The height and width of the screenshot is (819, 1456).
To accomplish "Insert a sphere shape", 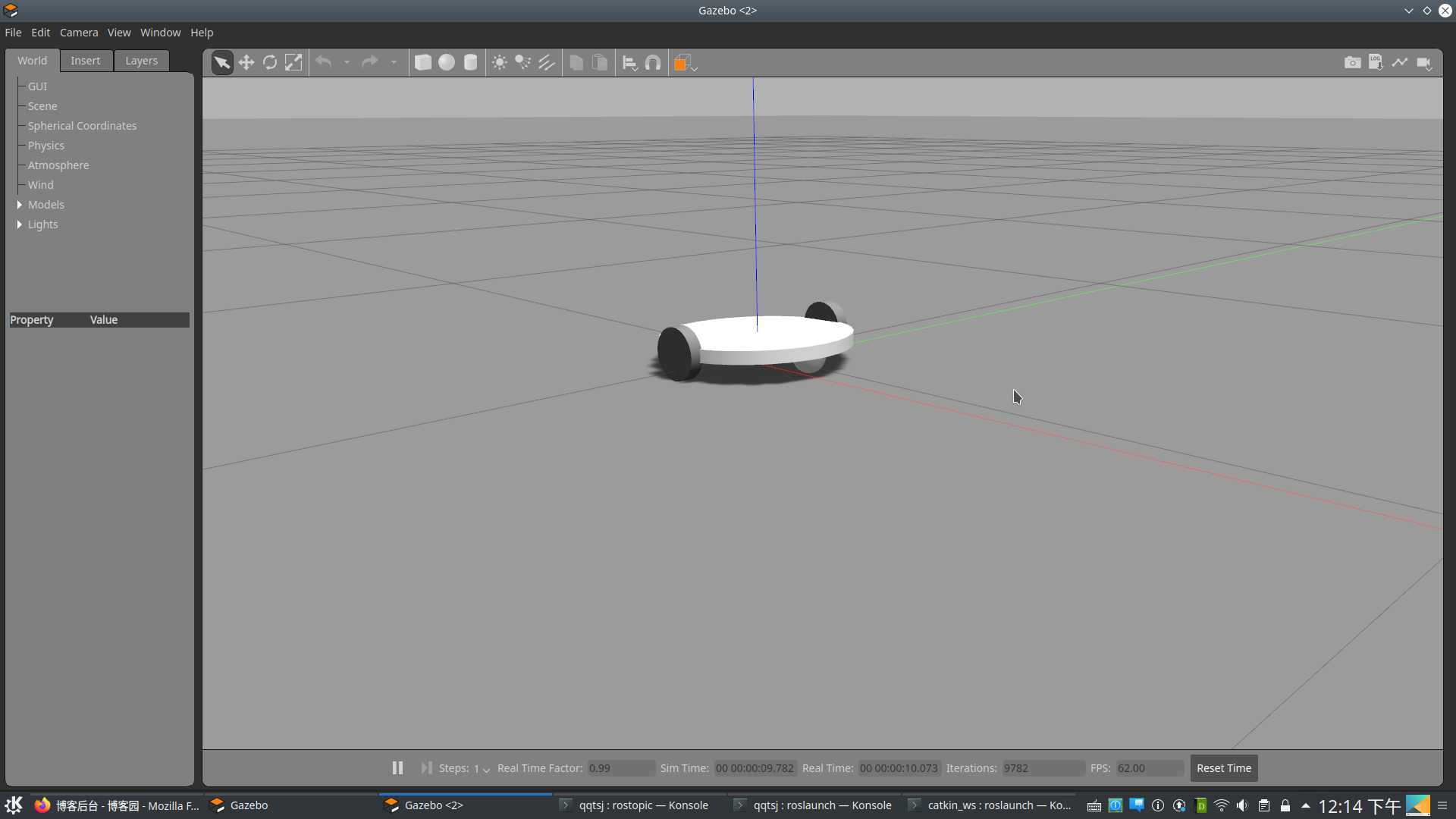I will pos(447,63).
